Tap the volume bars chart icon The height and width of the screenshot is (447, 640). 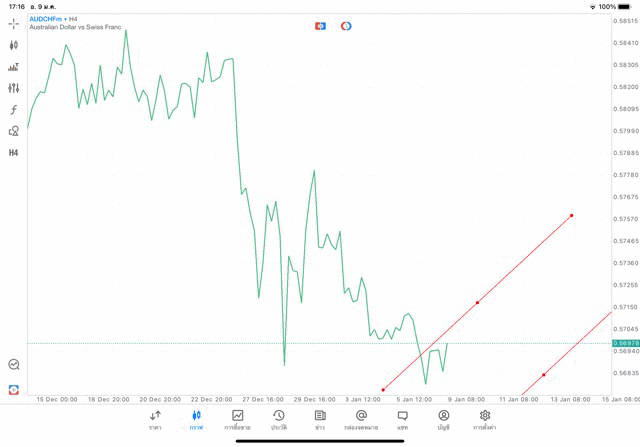click(x=14, y=67)
